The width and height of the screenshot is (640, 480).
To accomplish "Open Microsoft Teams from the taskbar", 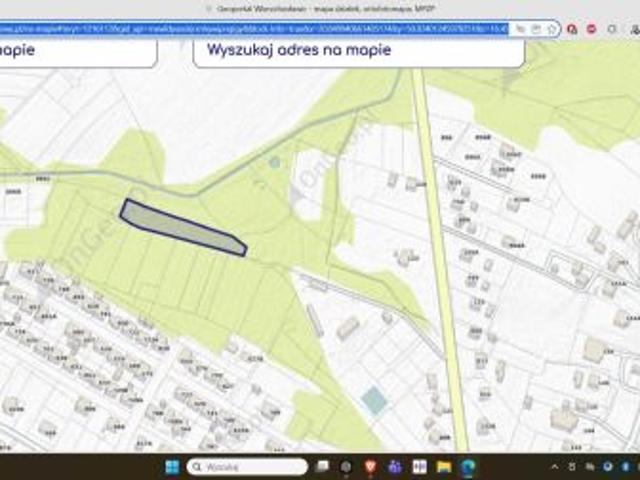I will click(x=395, y=467).
